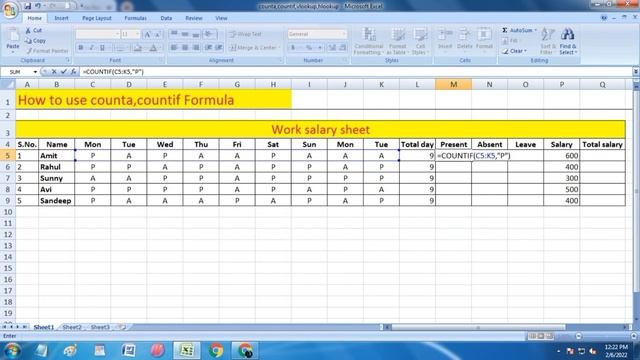Viewport: 640px width, 360px height.
Task: Open the General number format dropdown
Action: point(344,34)
